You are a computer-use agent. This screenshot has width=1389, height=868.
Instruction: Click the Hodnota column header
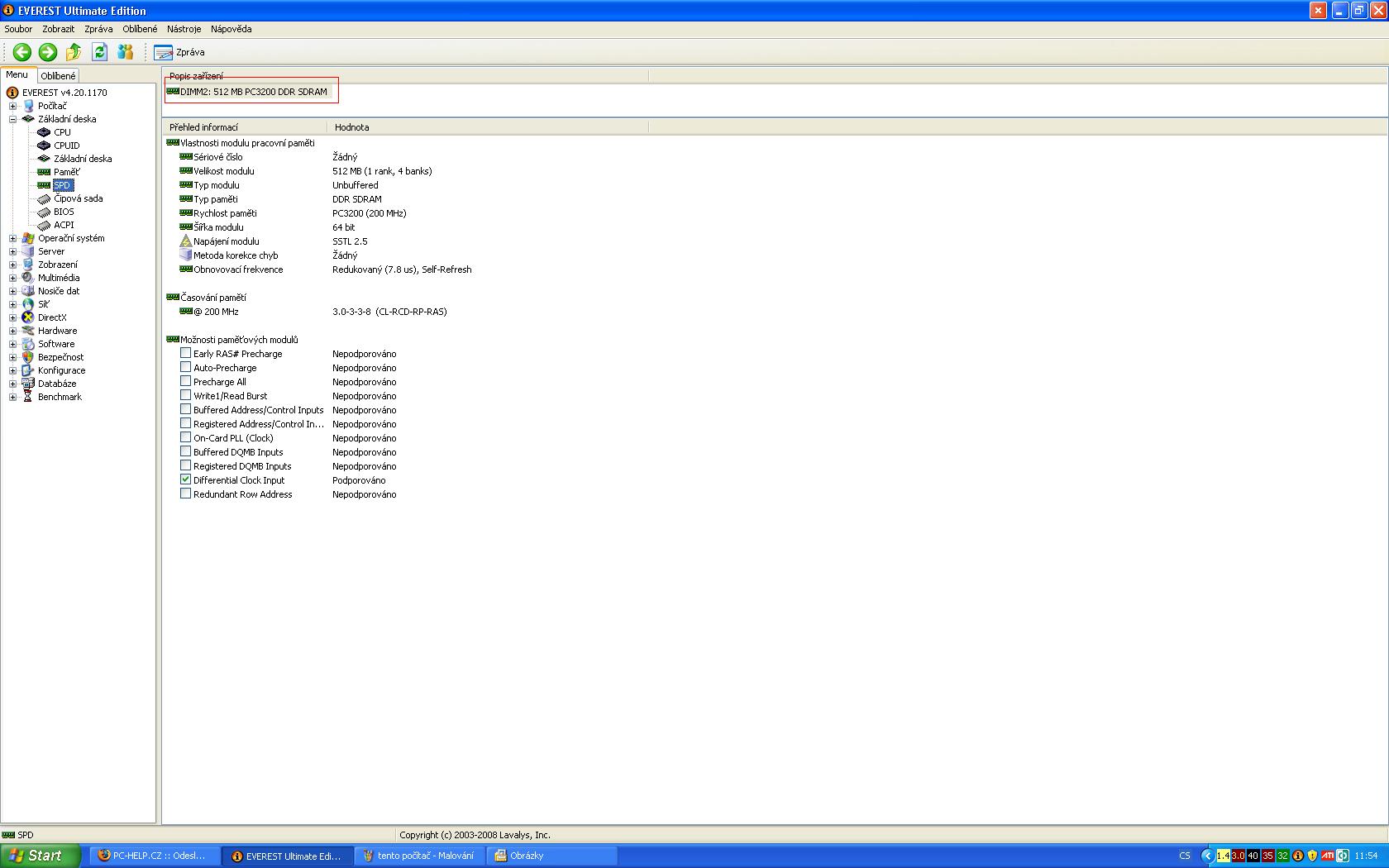tap(352, 127)
